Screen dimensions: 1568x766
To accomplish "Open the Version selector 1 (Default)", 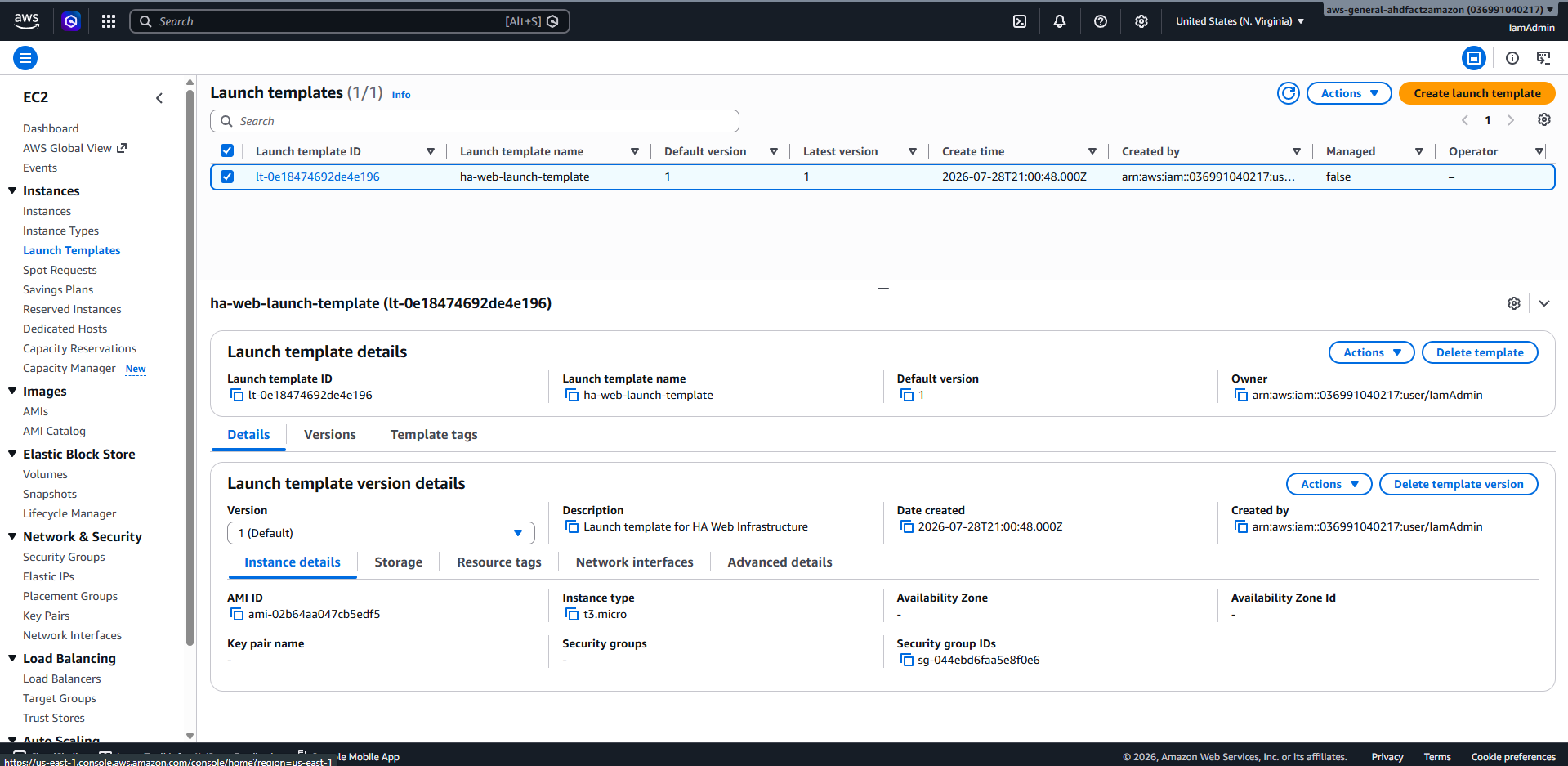I will click(x=381, y=533).
